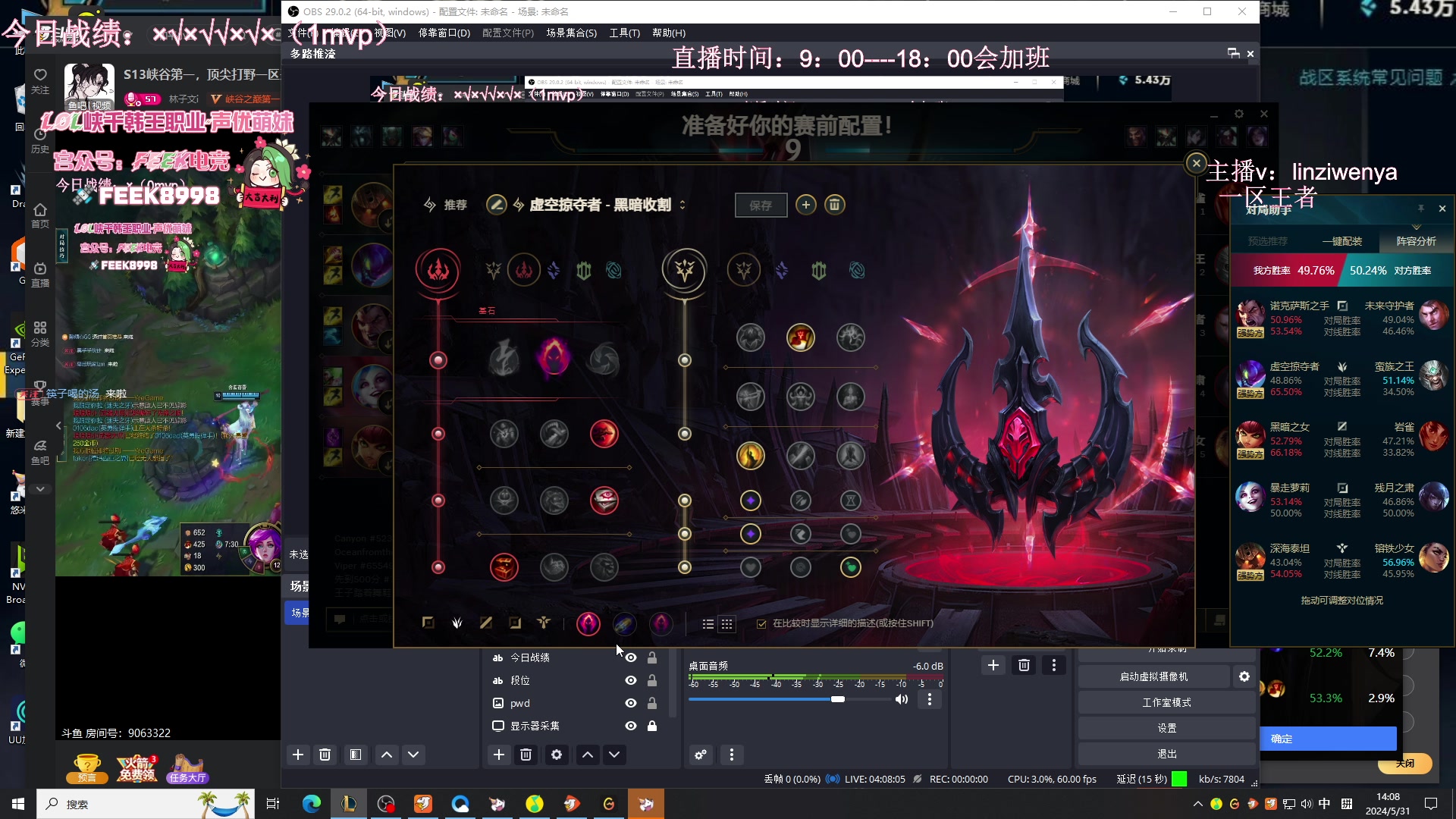Screen dimensions: 1456x819
Task: Toggle lock on 段位 source
Action: [652, 680]
